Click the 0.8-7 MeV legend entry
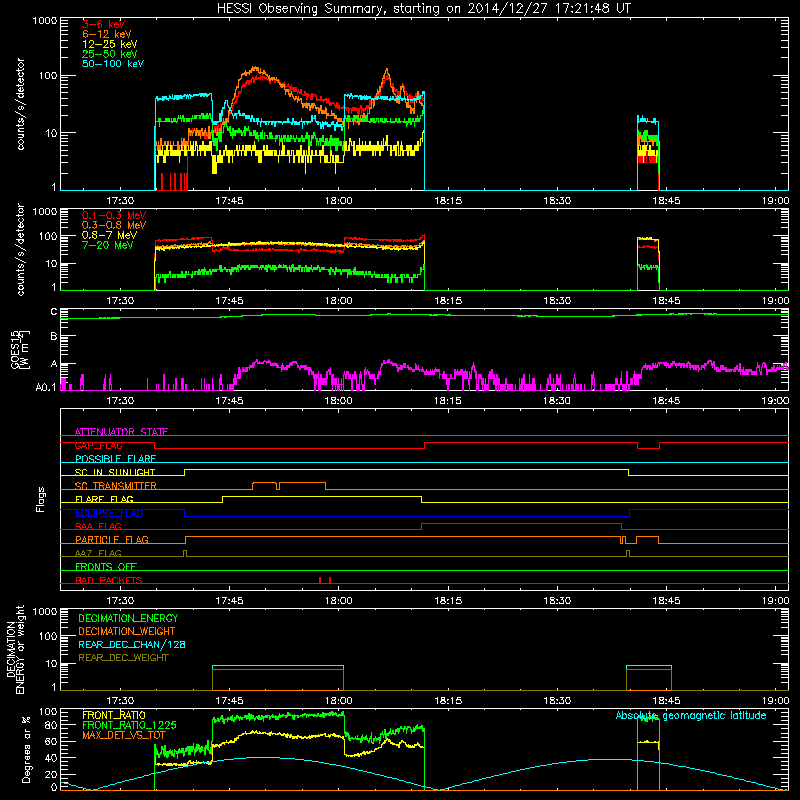This screenshot has width=800, height=800. click(109, 235)
